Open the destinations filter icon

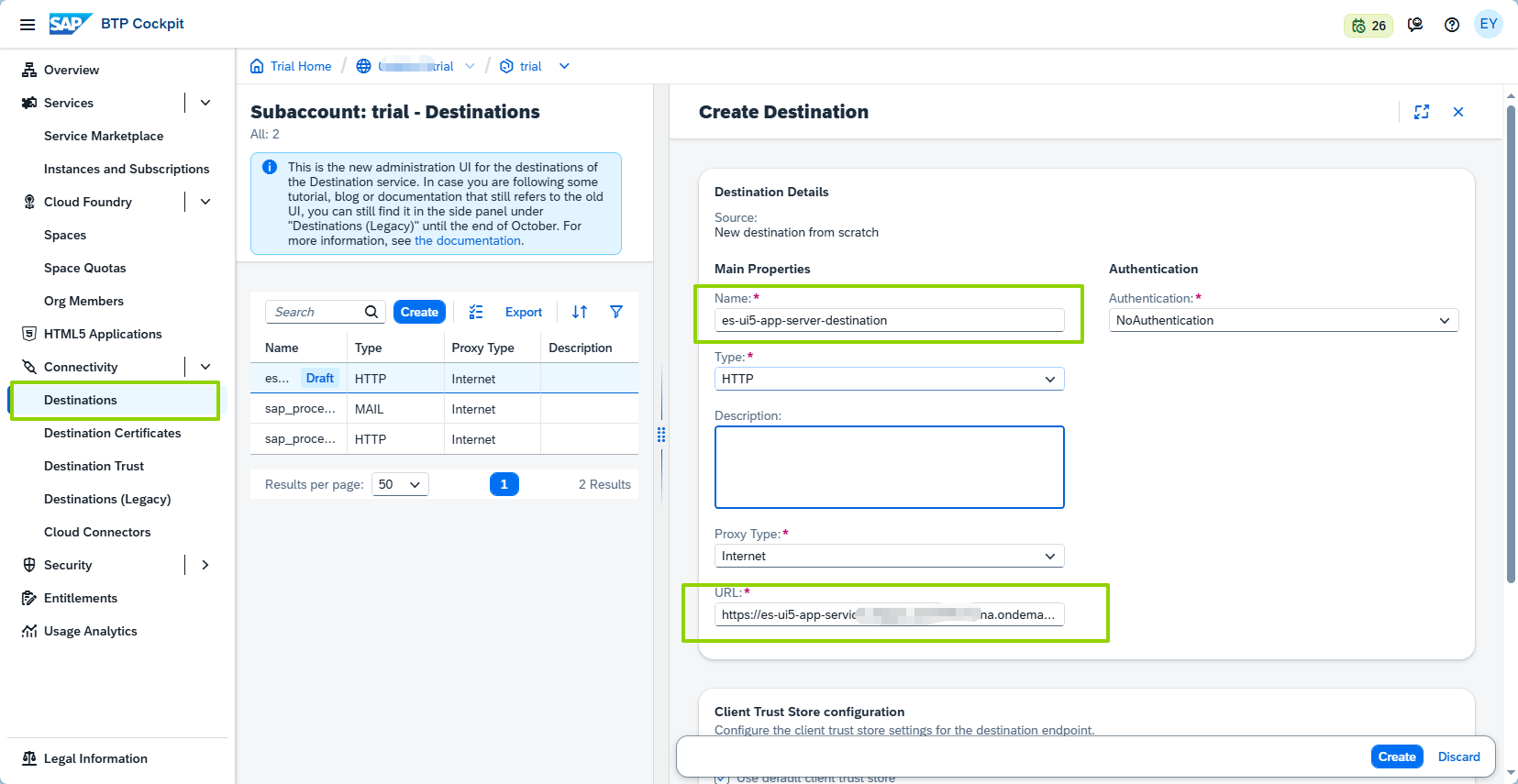(x=616, y=312)
